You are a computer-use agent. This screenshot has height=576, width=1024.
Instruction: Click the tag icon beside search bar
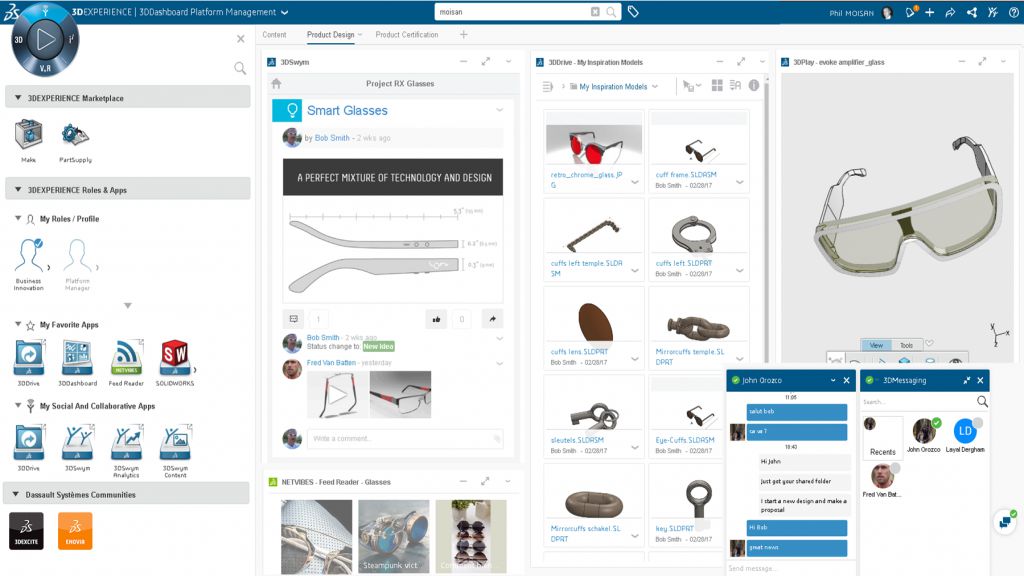click(x=634, y=12)
